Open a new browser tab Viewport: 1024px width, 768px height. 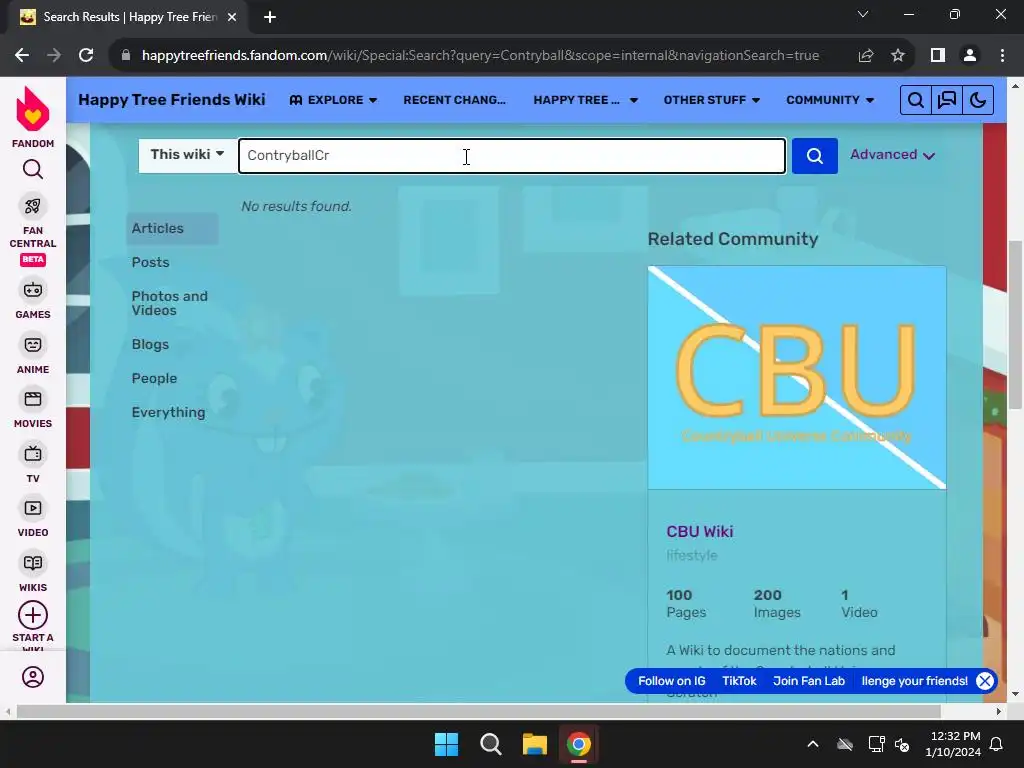(x=270, y=17)
